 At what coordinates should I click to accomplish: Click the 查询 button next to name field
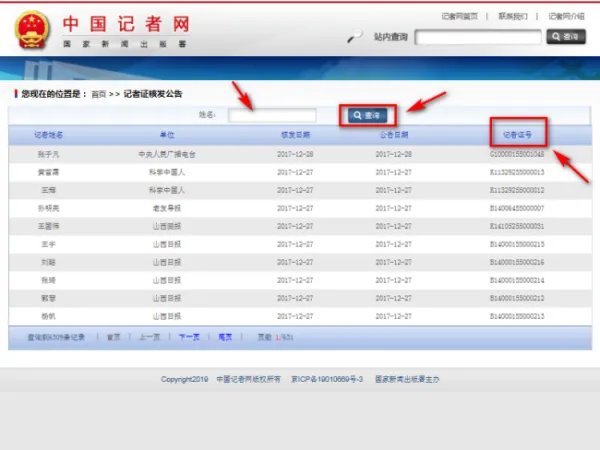coord(367,115)
